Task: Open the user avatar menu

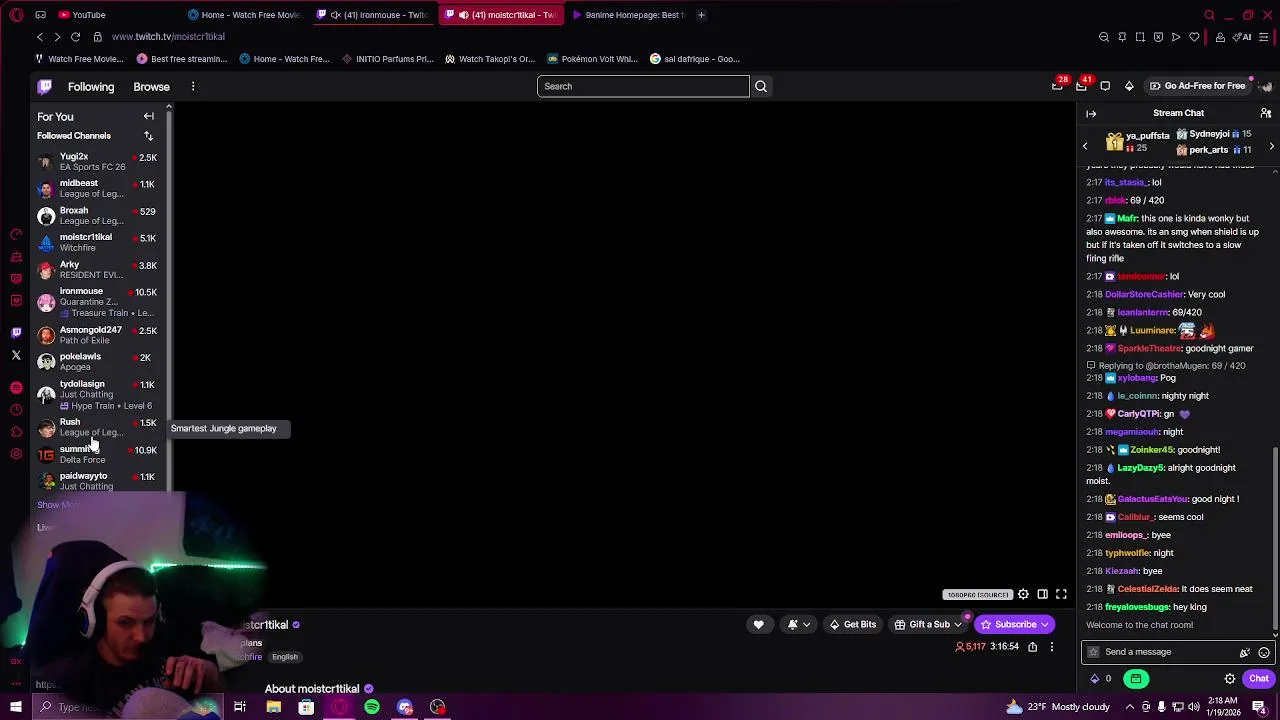Action: click(x=1265, y=86)
